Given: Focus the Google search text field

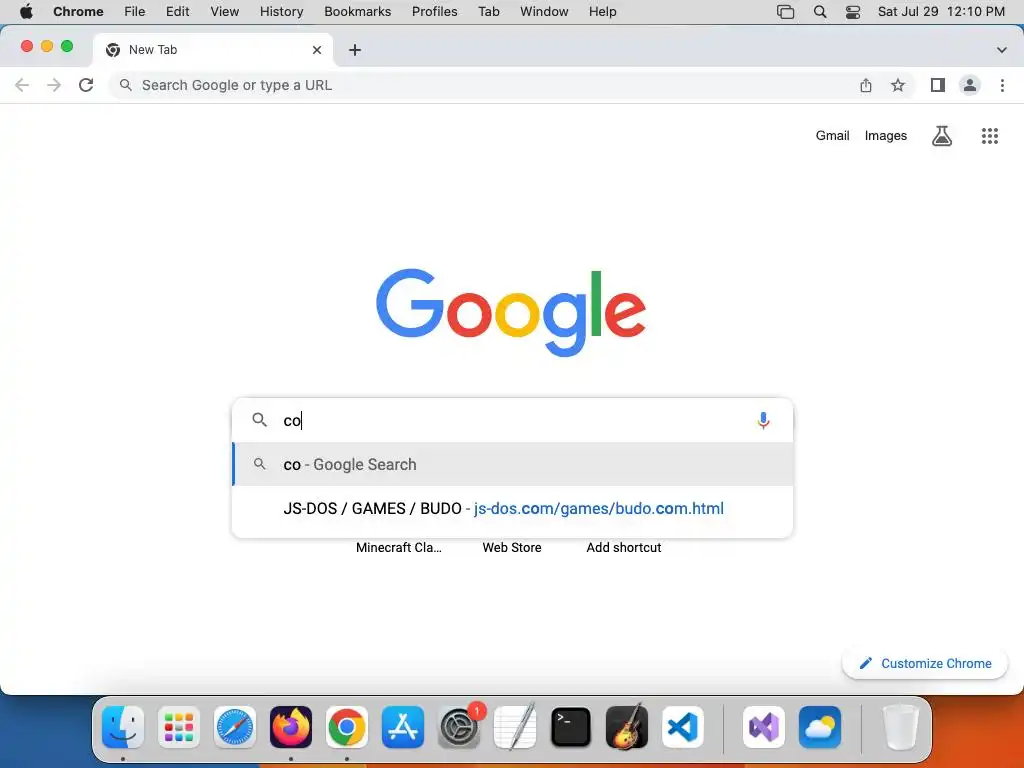Looking at the screenshot, I should click(513, 420).
